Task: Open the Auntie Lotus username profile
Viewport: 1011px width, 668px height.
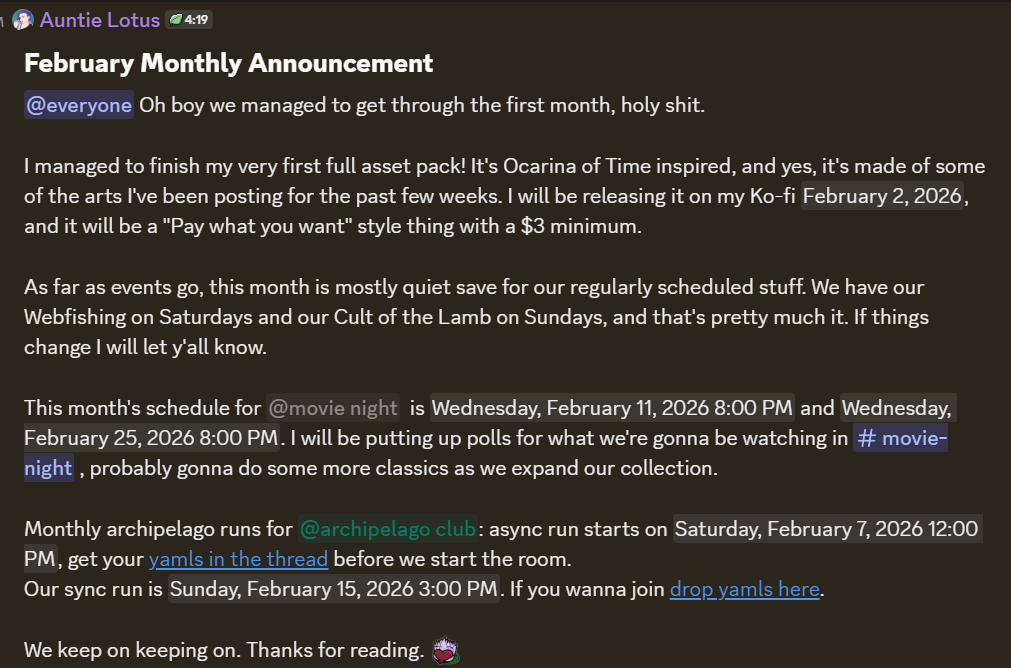Action: (99, 19)
